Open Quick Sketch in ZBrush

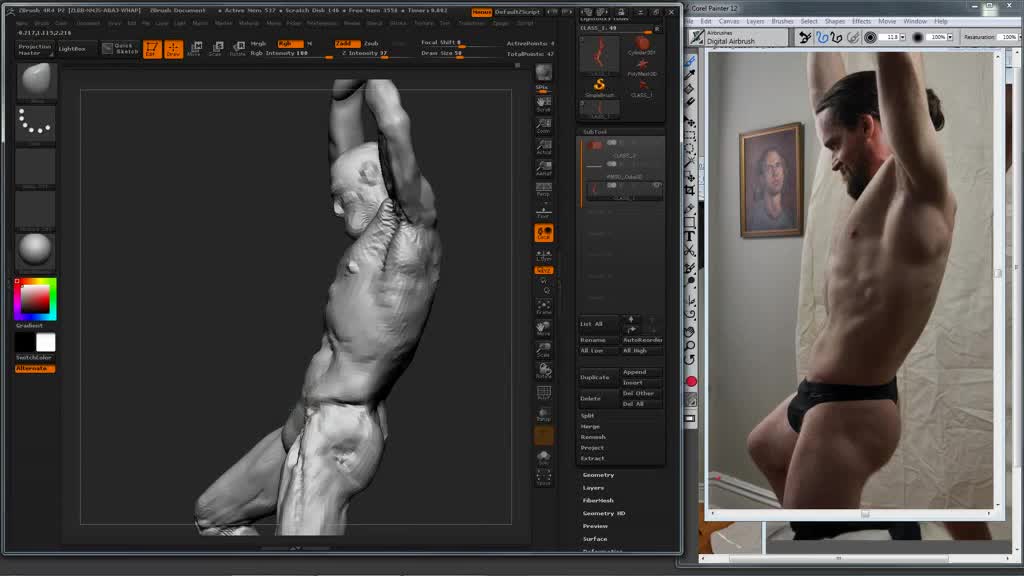click(x=118, y=48)
